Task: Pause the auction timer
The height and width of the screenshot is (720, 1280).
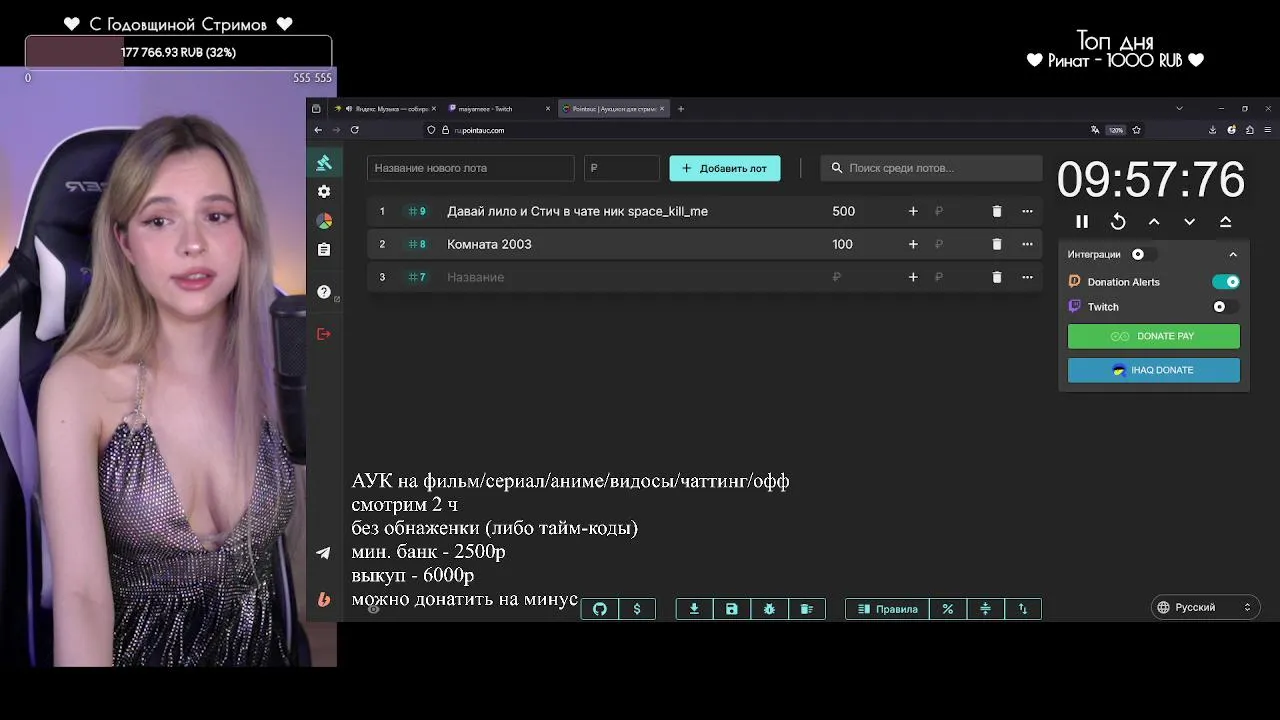Action: (x=1082, y=222)
